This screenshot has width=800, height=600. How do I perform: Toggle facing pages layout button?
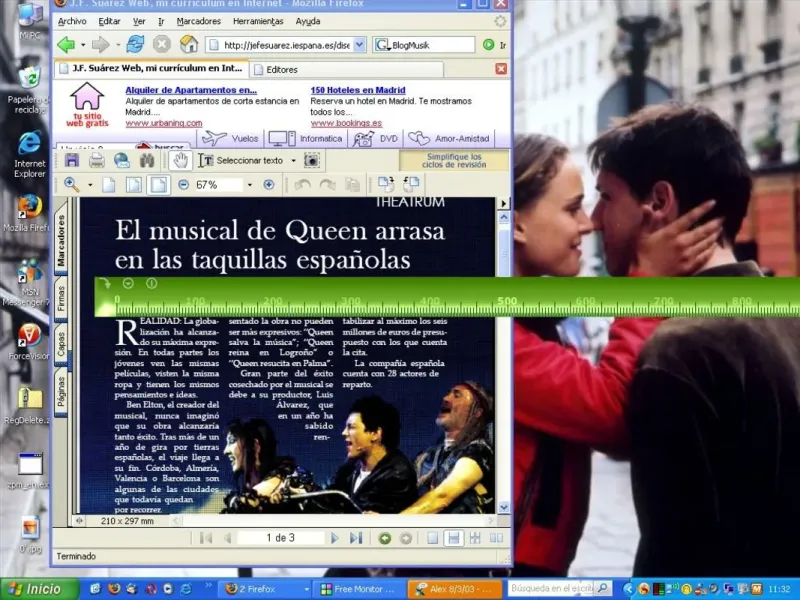point(496,538)
